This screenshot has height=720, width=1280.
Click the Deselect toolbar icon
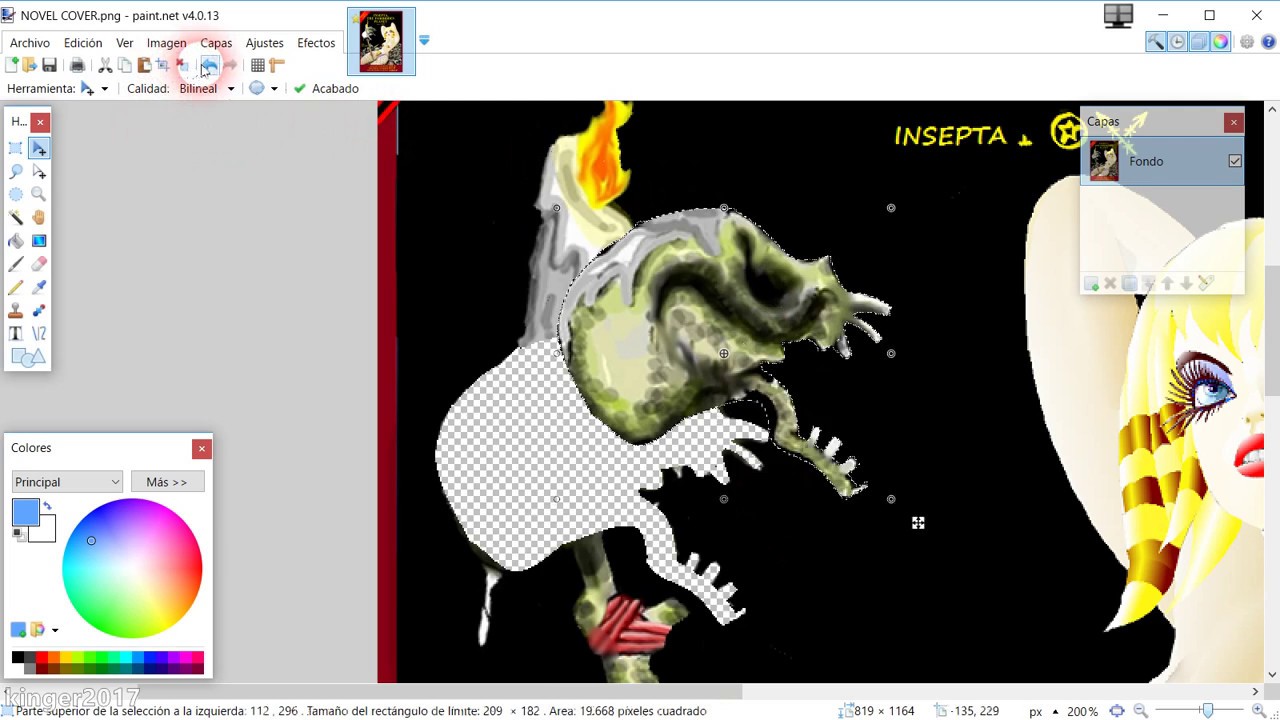pos(182,65)
